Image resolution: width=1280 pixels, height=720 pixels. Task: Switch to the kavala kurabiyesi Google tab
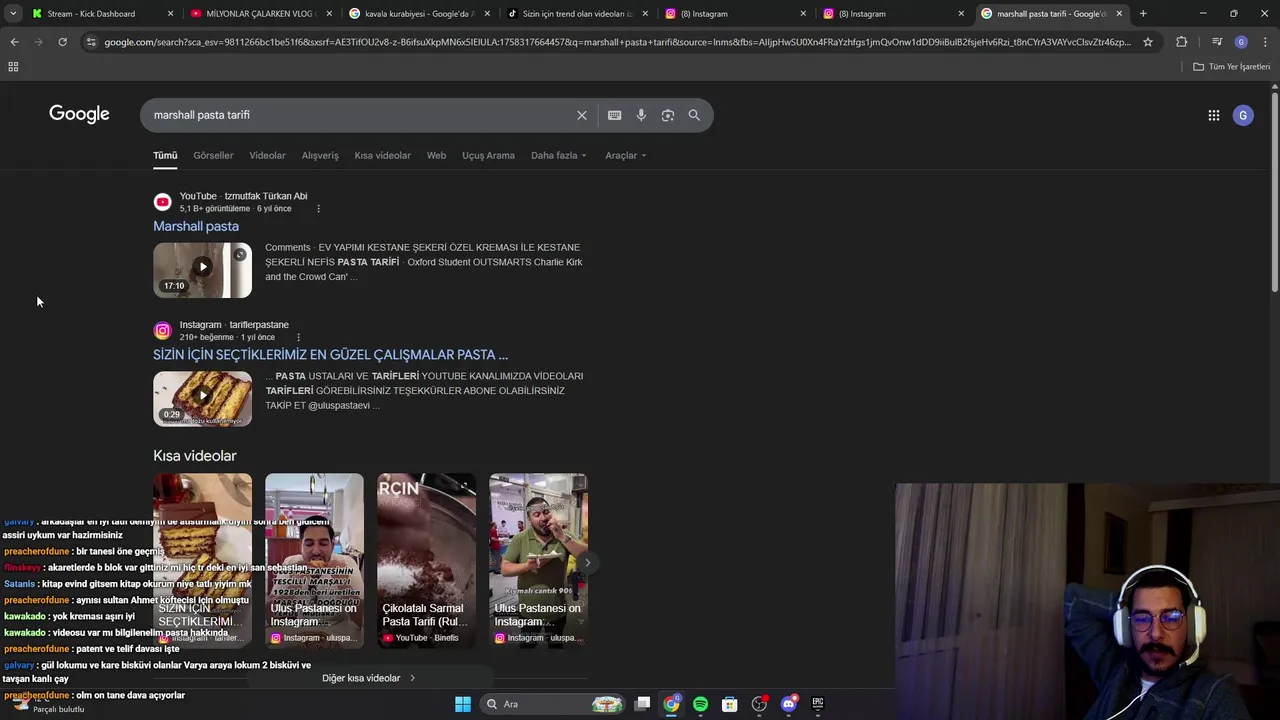tap(419, 14)
